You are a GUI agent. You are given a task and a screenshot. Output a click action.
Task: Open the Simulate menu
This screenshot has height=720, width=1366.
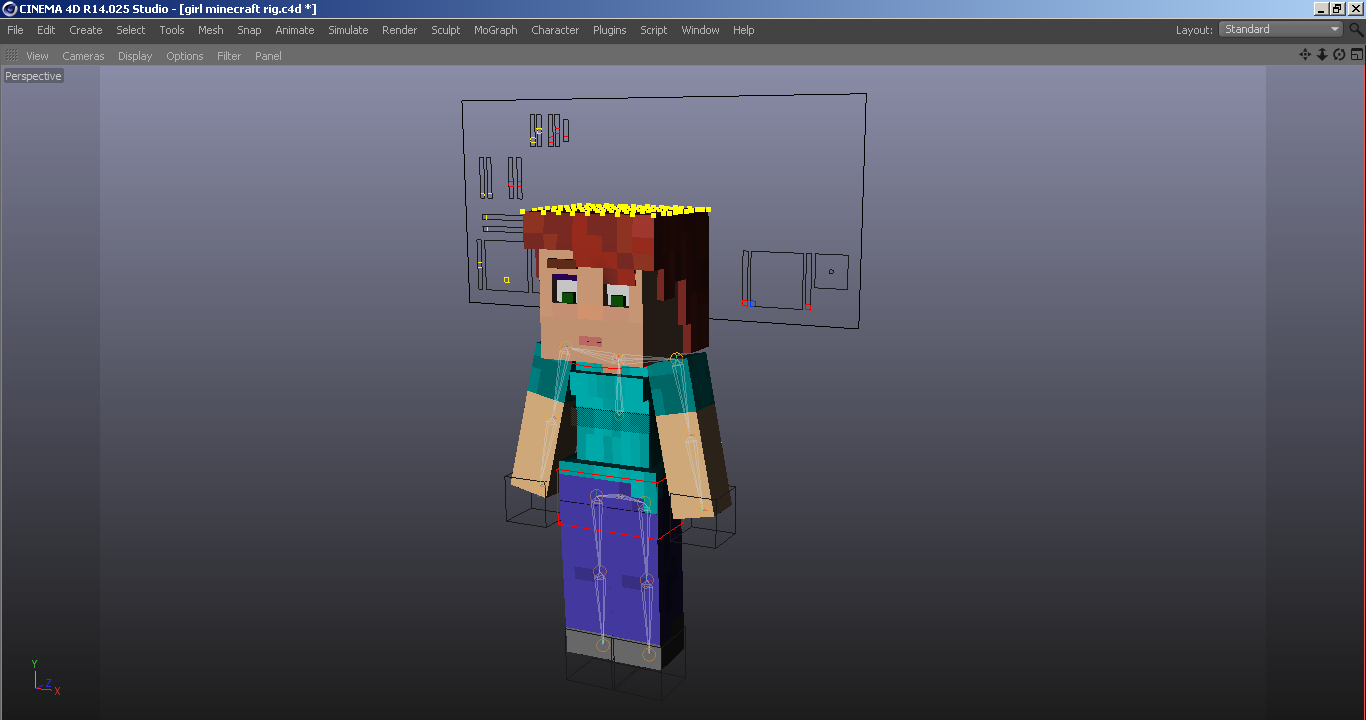point(348,30)
